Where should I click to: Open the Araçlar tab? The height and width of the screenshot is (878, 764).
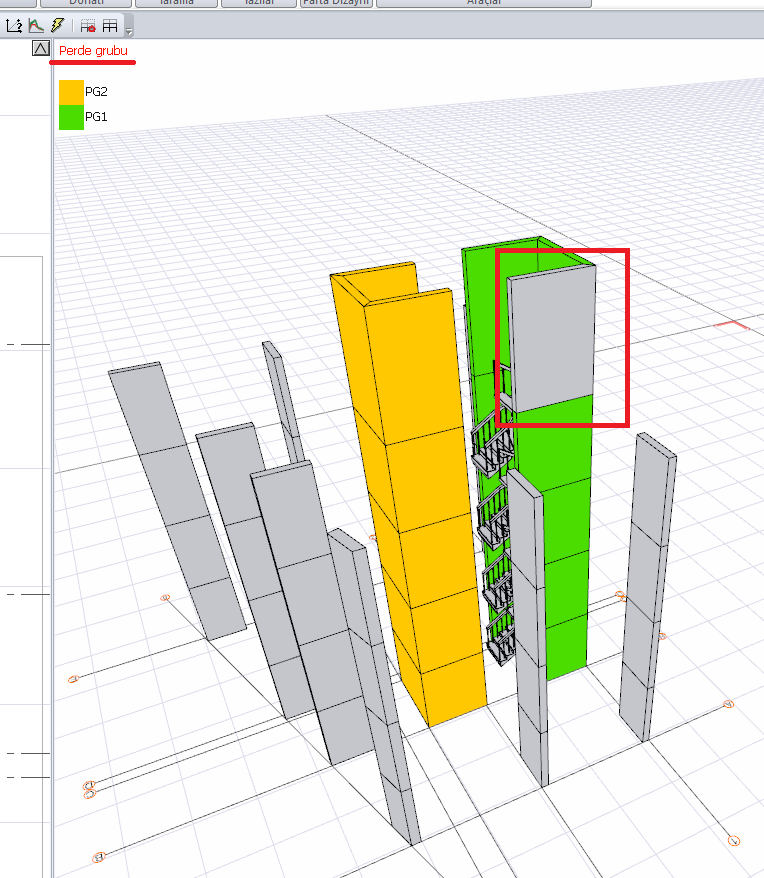click(x=484, y=3)
